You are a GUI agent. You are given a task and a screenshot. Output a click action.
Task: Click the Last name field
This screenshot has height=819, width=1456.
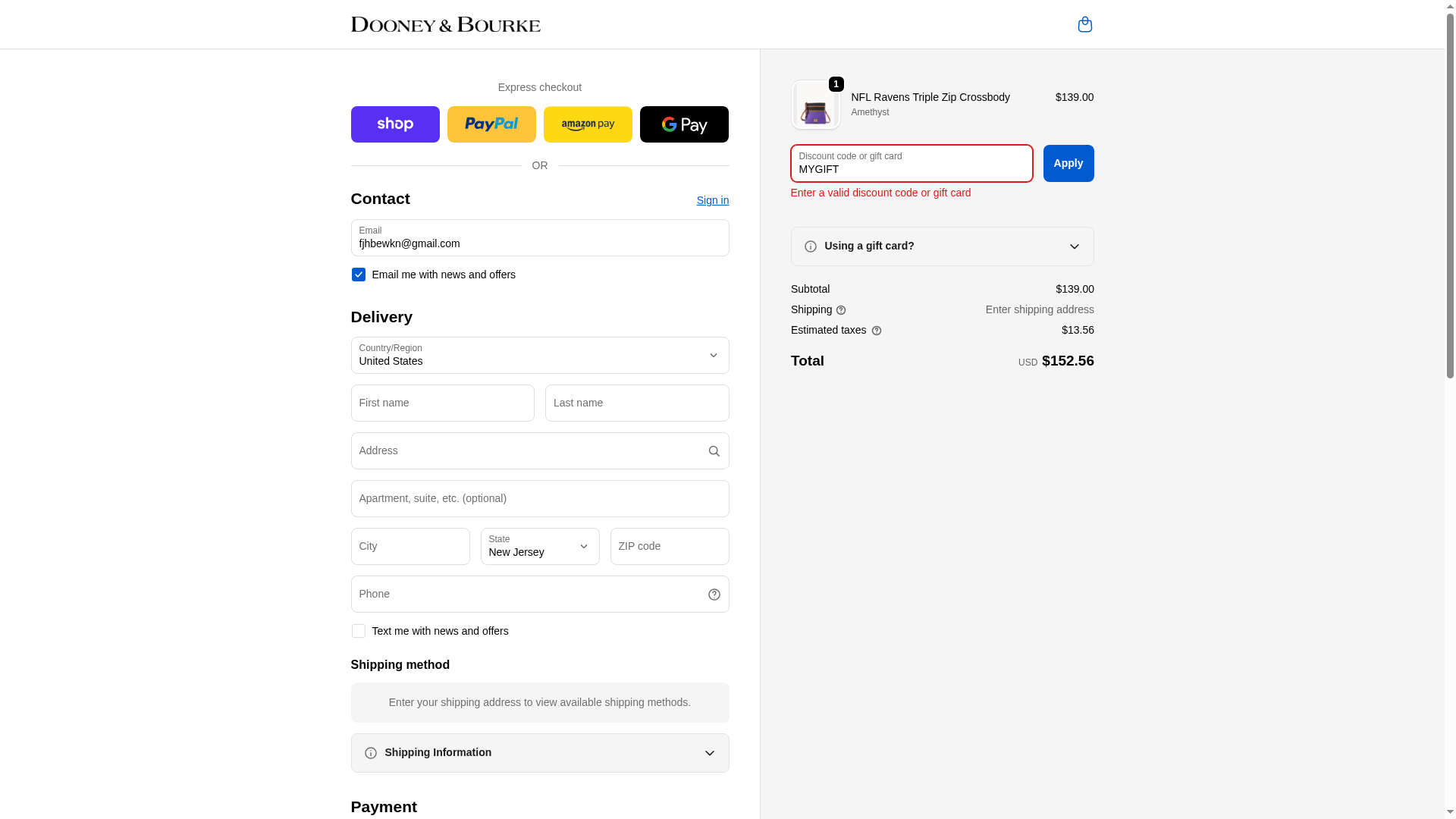click(x=637, y=403)
